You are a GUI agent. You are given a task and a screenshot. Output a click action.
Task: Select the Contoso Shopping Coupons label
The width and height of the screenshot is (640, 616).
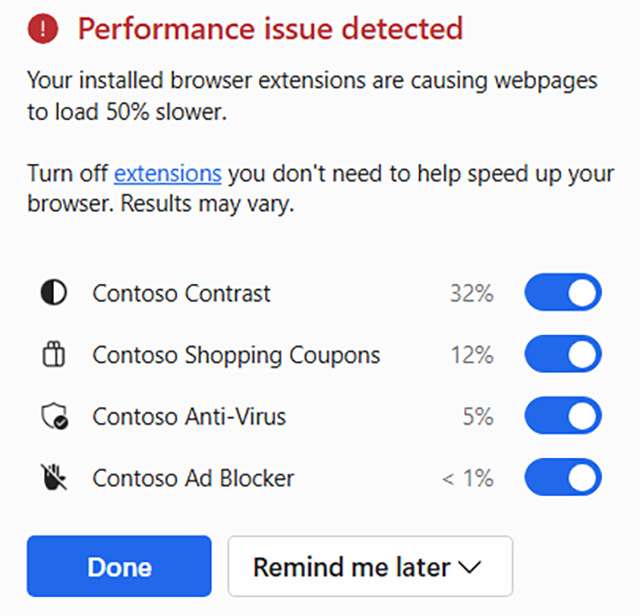click(236, 355)
